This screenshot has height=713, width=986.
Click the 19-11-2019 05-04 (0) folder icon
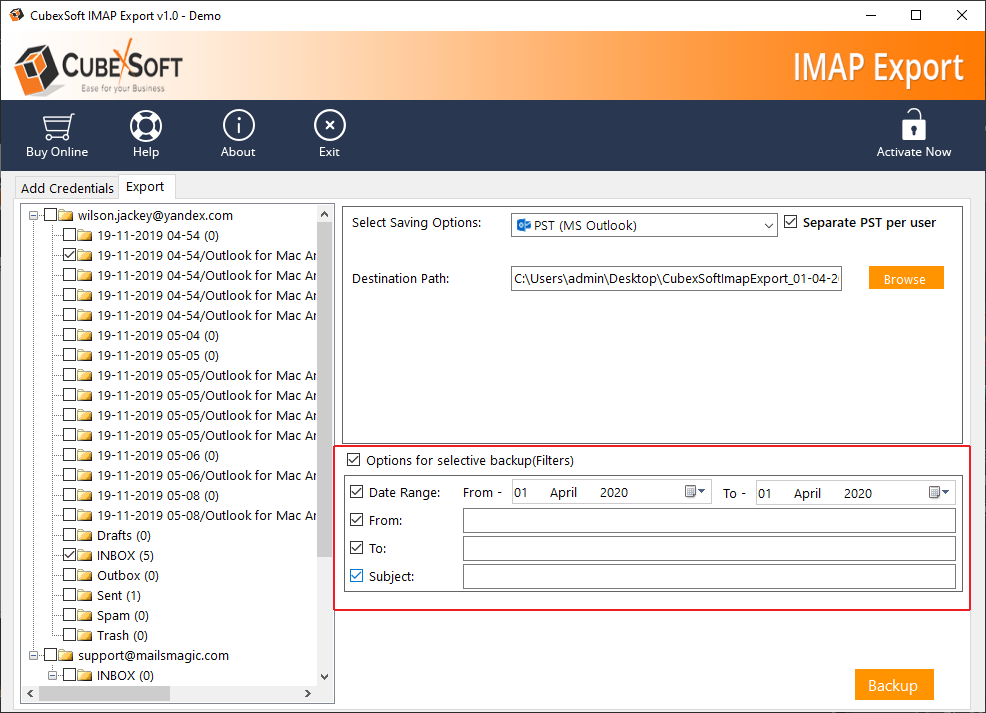coord(85,336)
